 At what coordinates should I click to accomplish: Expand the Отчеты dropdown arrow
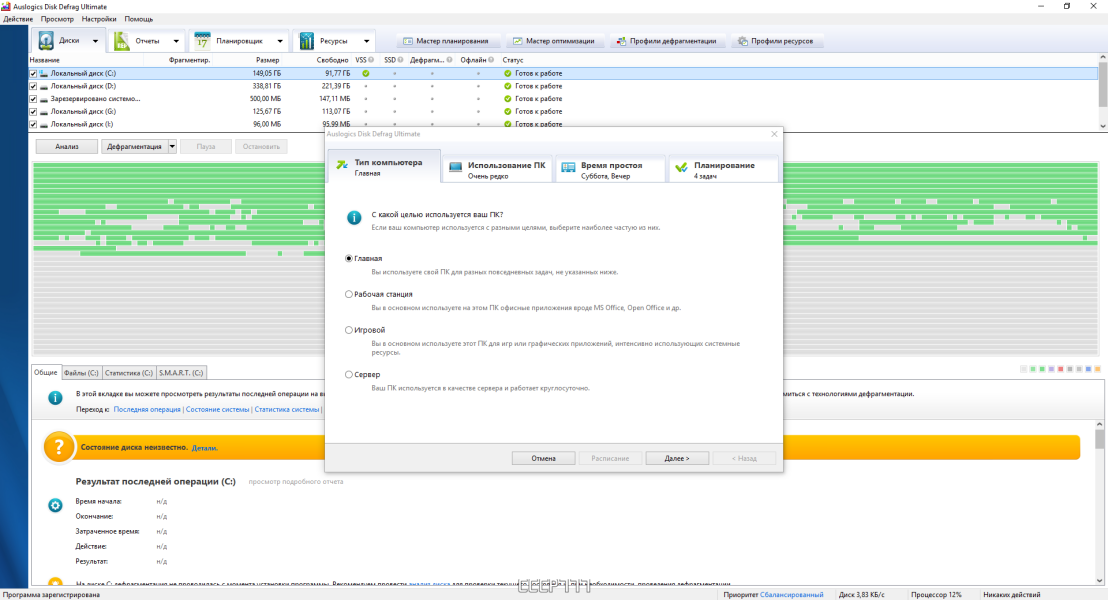tap(176, 41)
